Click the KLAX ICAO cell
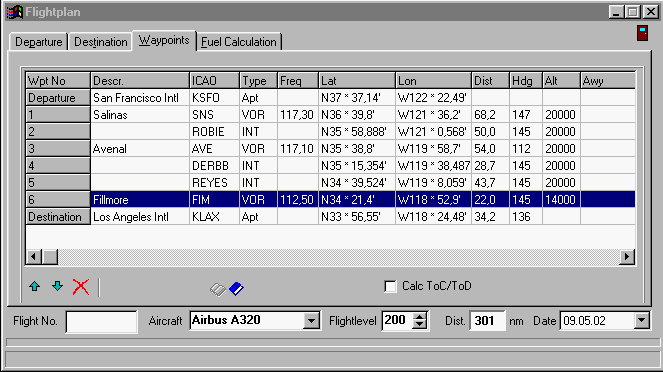 click(214, 217)
